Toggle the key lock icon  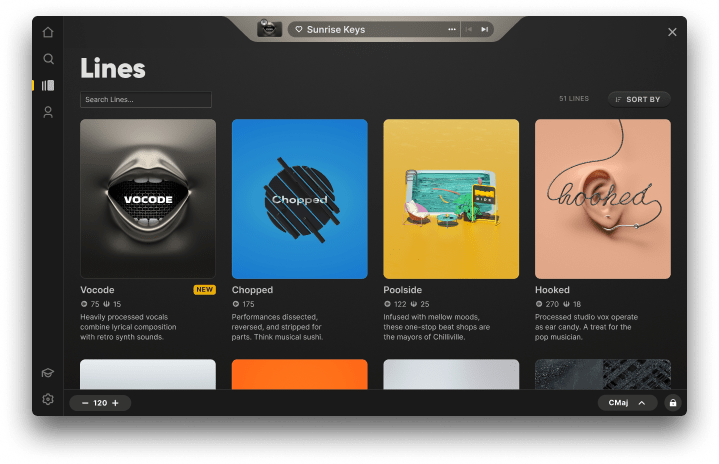673,403
